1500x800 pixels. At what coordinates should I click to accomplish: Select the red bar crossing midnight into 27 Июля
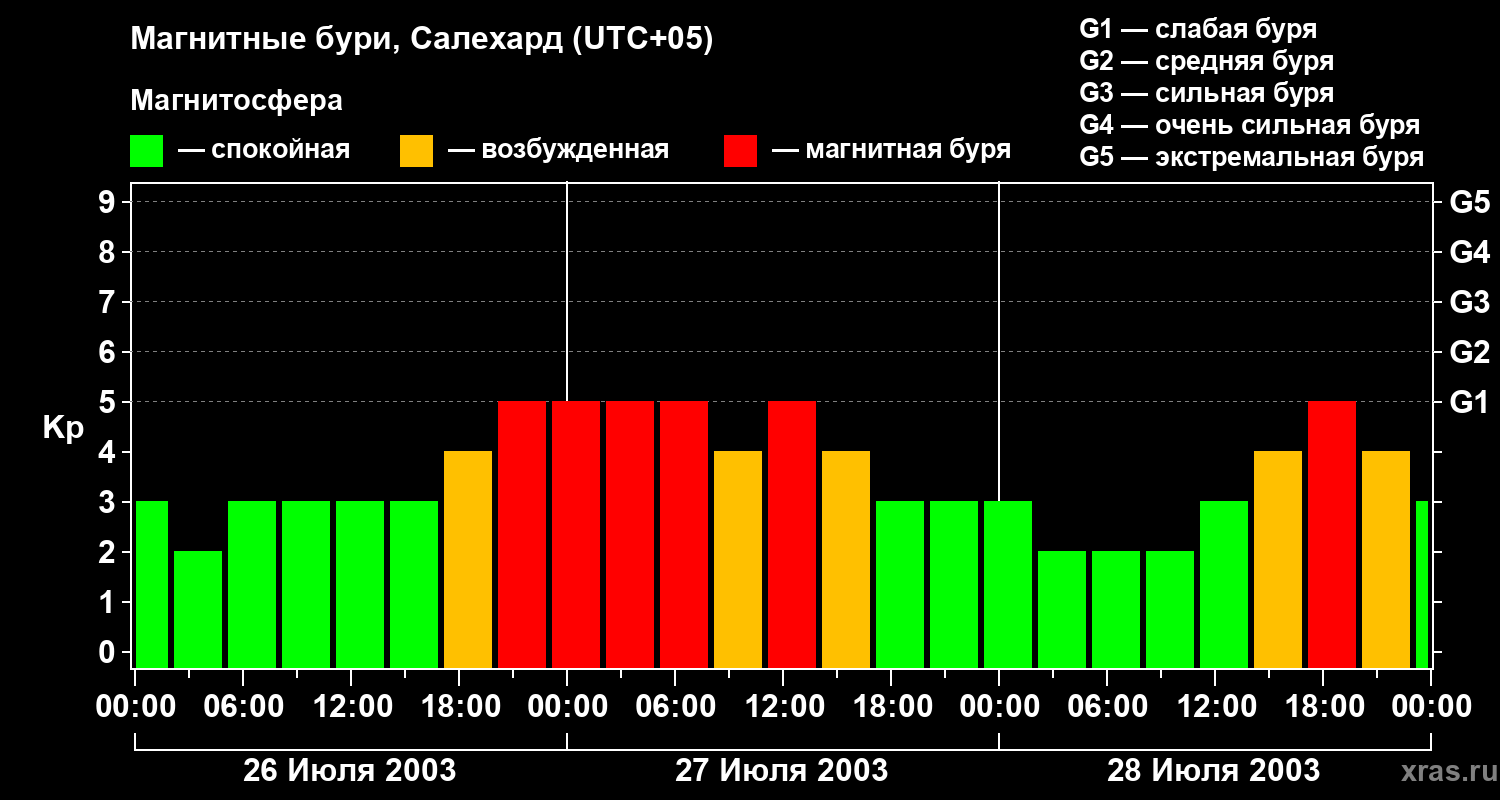576,534
